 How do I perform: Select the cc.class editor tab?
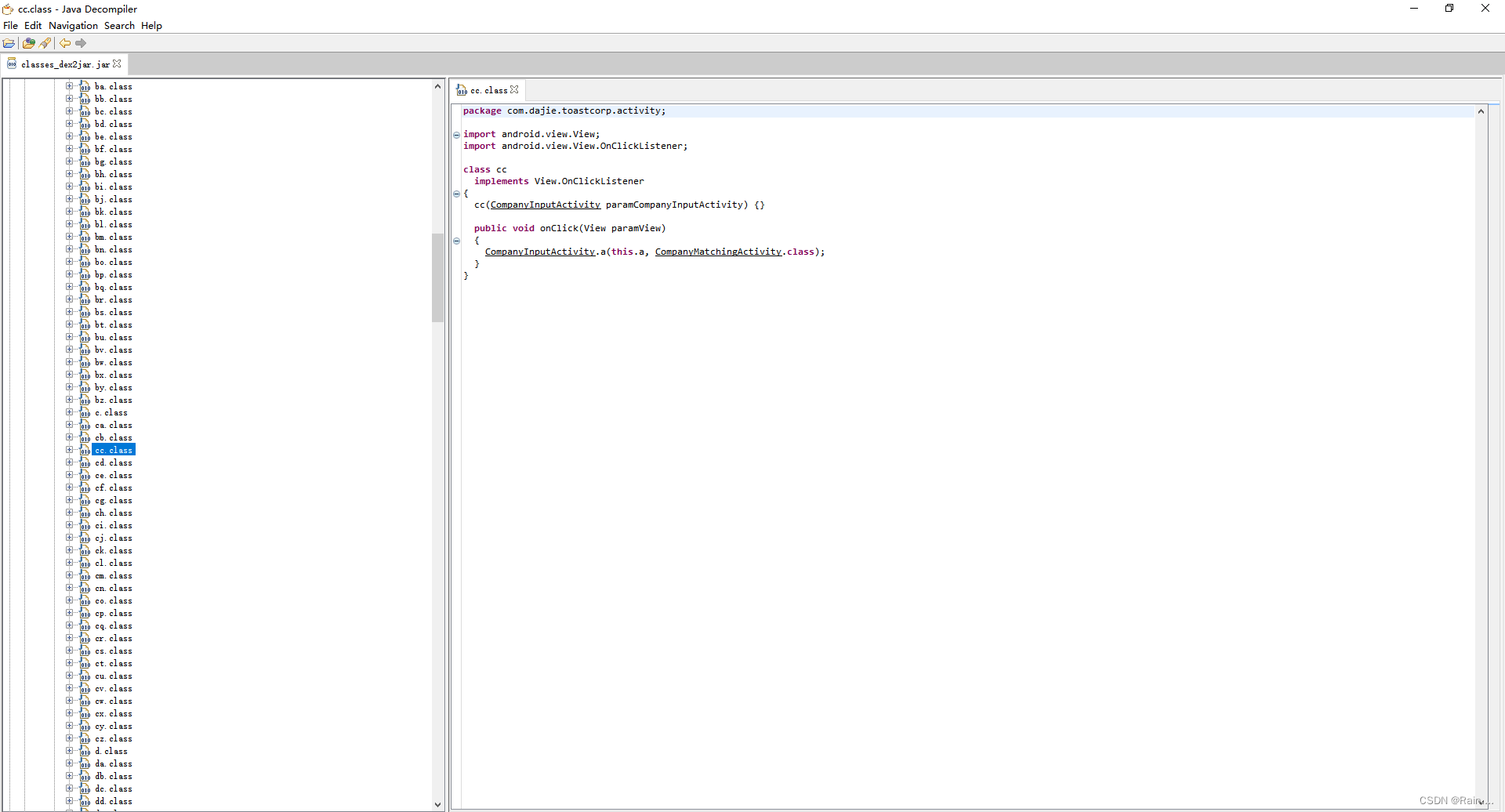[488, 90]
